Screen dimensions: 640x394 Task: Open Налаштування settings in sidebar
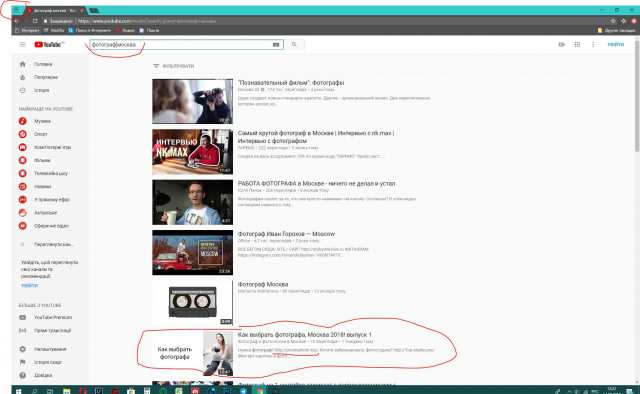tap(49, 349)
